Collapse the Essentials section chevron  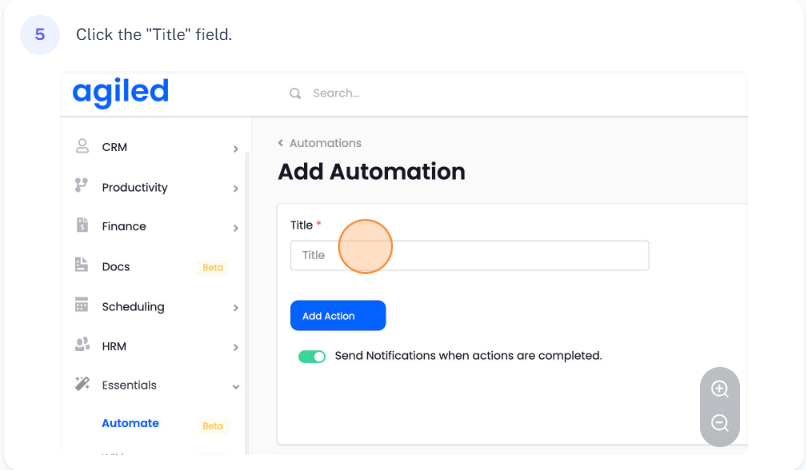tap(236, 386)
